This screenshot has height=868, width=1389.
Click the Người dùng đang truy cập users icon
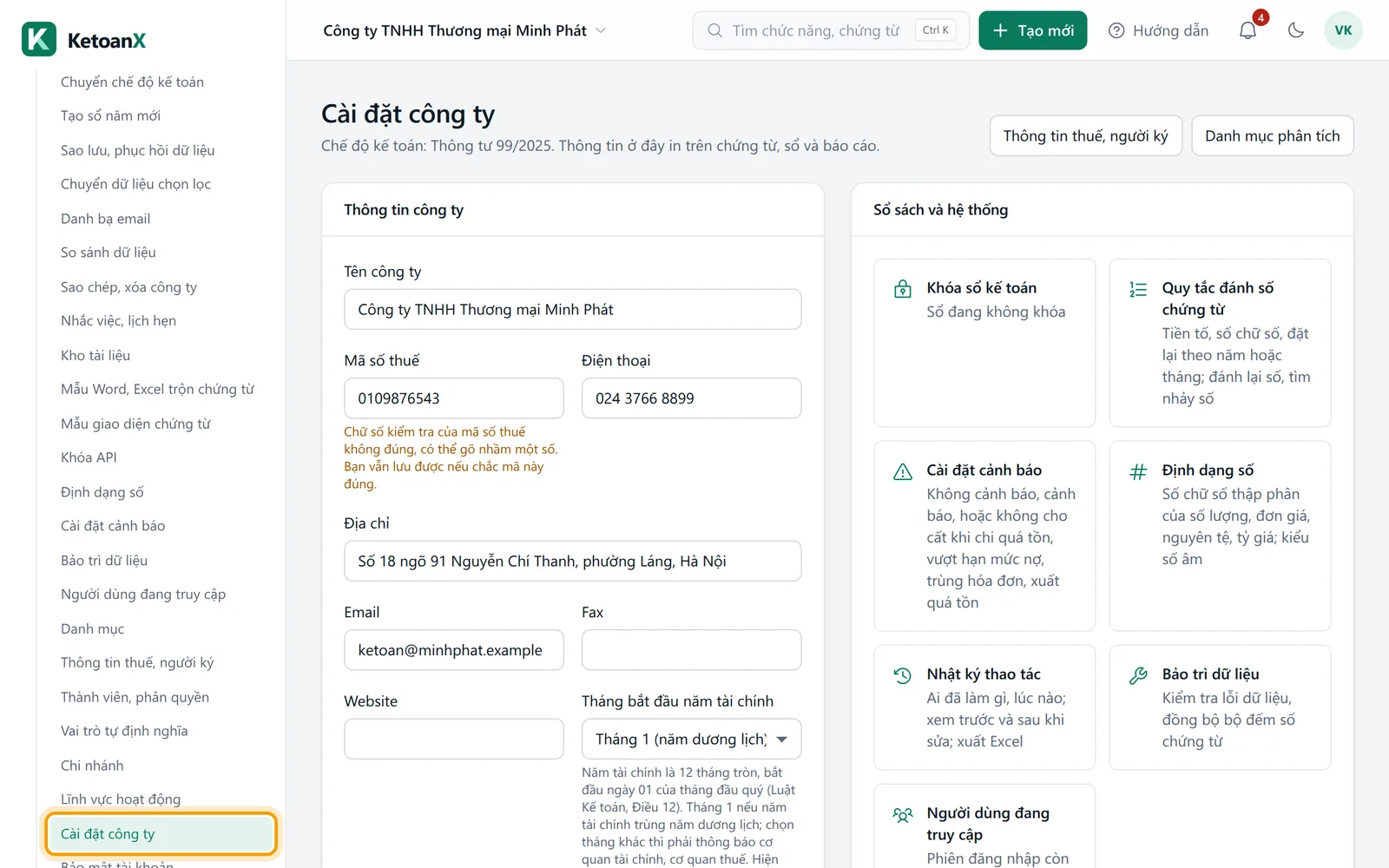[x=903, y=814]
